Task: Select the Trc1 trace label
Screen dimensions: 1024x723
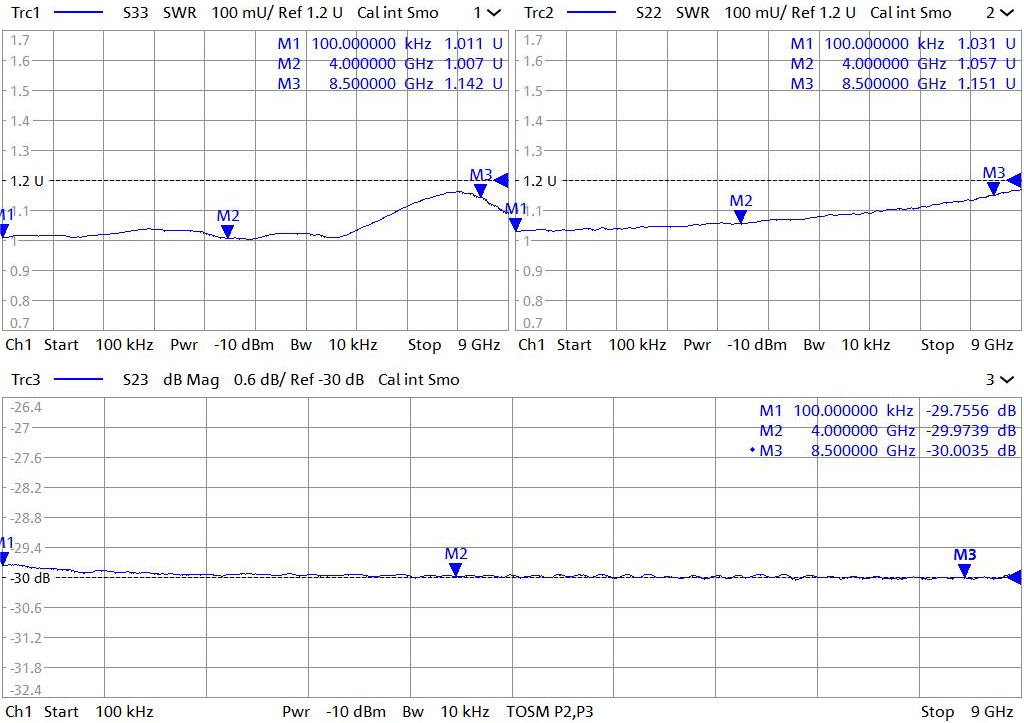Action: pyautogui.click(x=24, y=13)
